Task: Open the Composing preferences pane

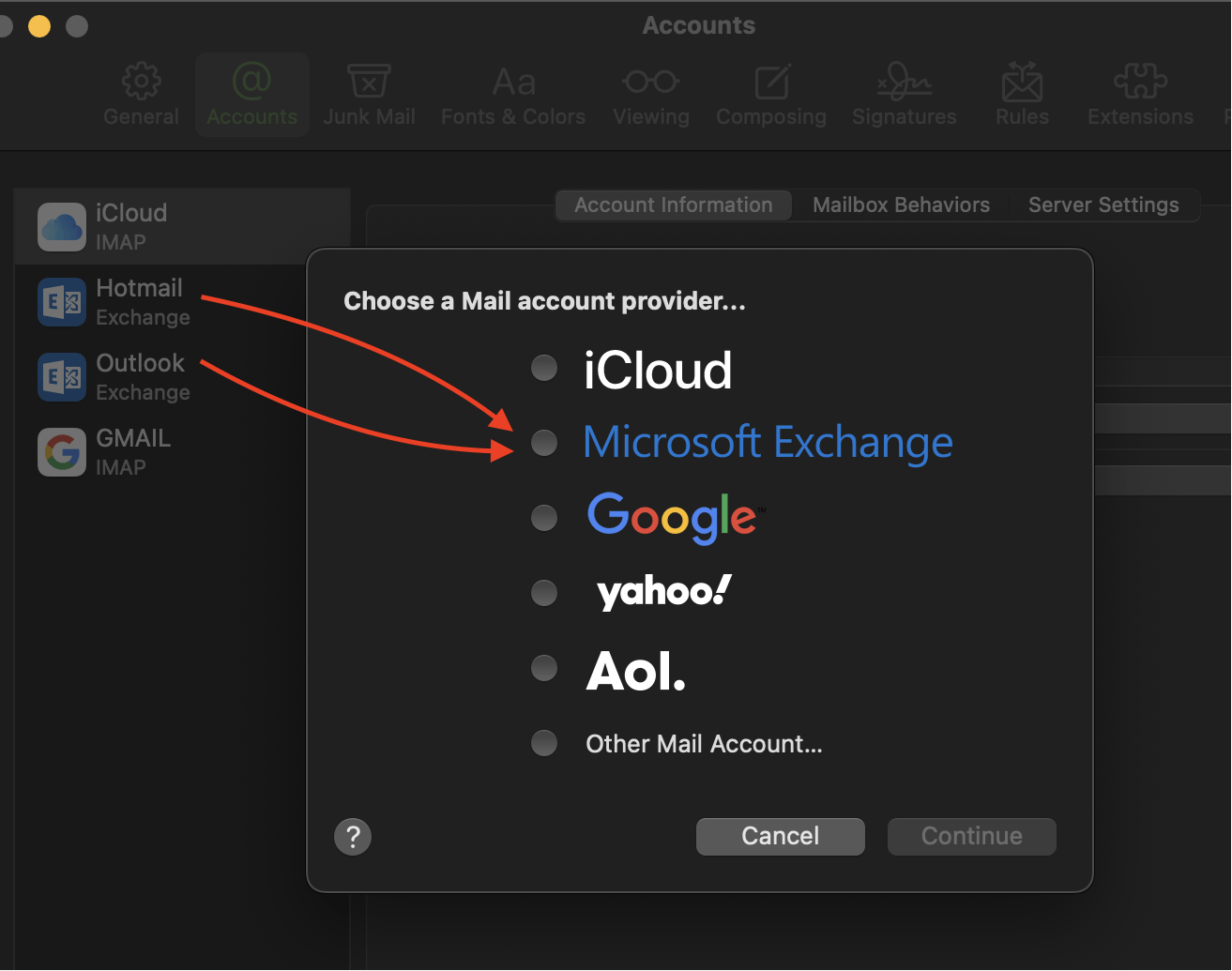Action: (x=771, y=96)
